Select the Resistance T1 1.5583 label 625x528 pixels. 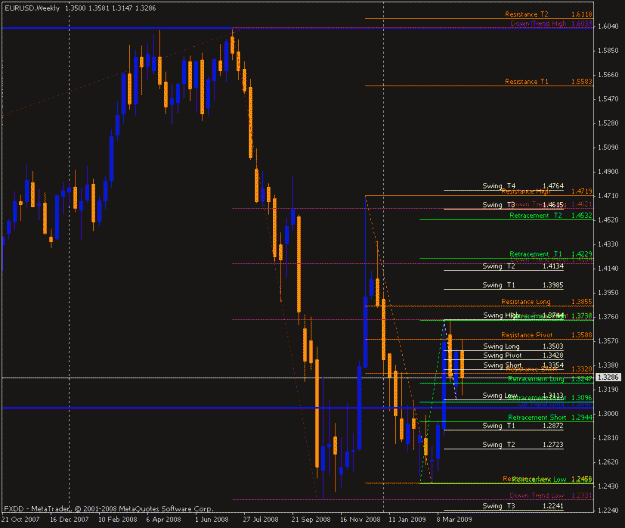click(x=548, y=82)
